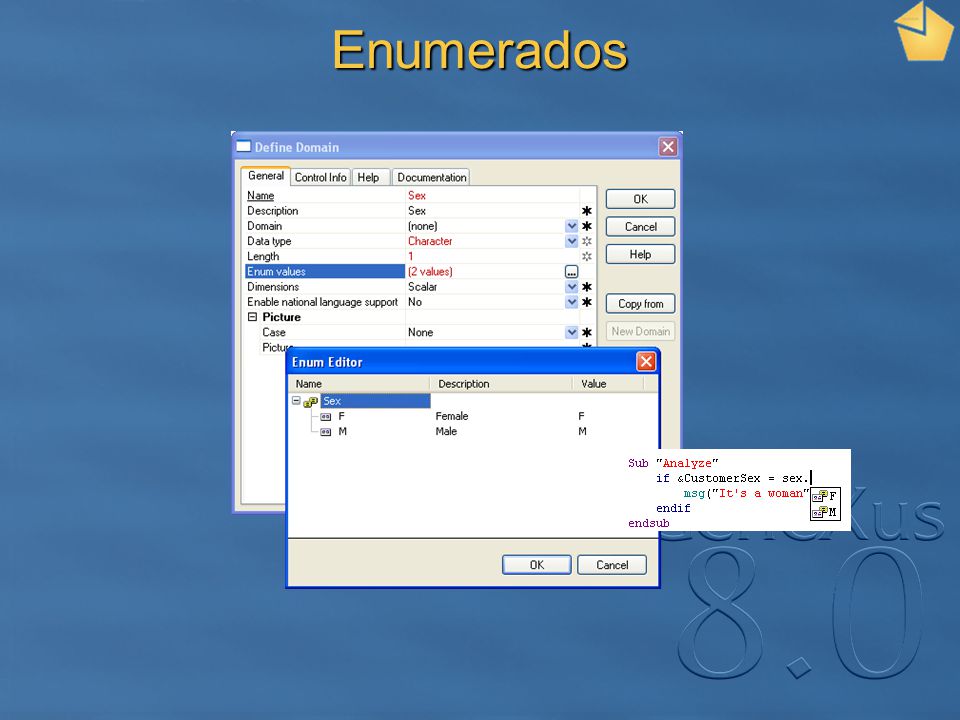Click the (2 values) enum value text
Image resolution: width=960 pixels, height=720 pixels.
[x=430, y=272]
